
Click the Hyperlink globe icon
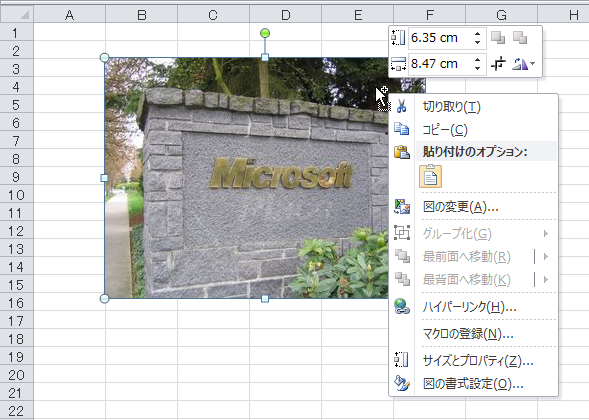click(402, 306)
